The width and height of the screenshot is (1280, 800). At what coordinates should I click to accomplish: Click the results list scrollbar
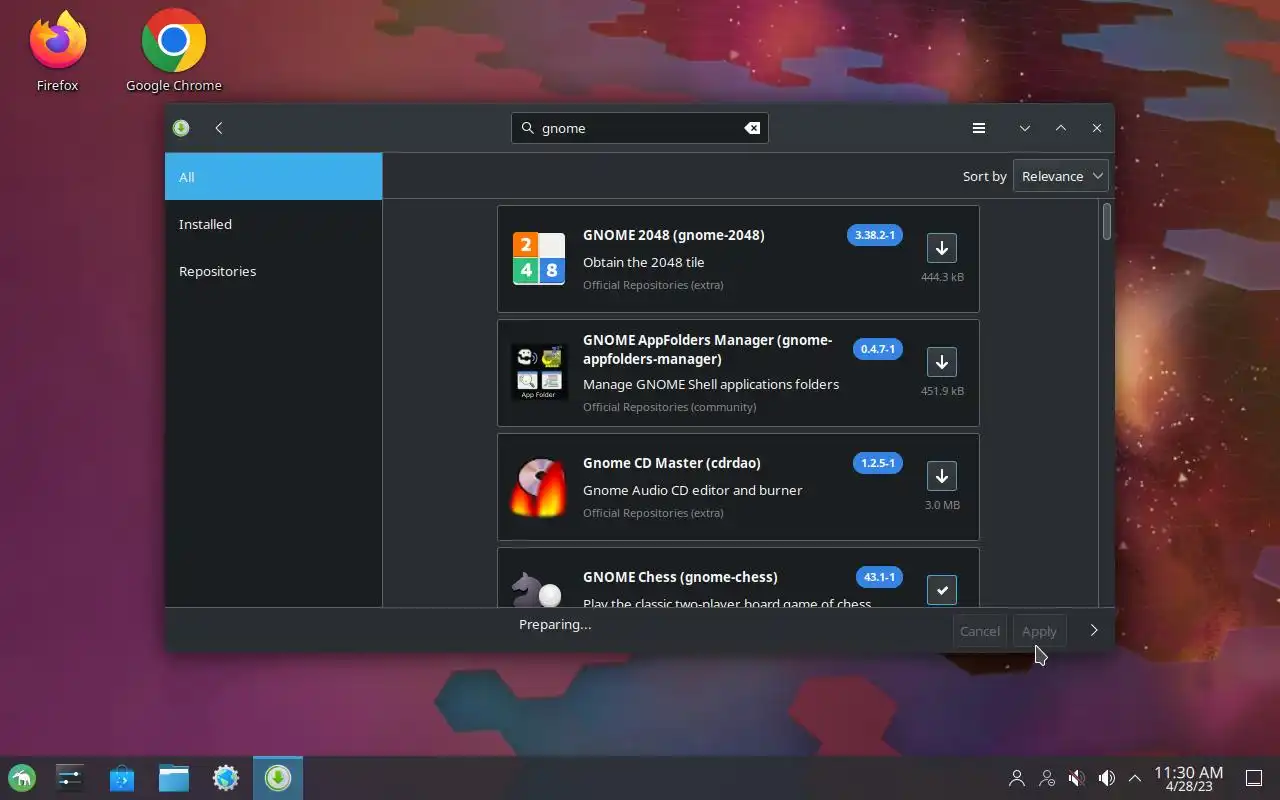point(1107,222)
